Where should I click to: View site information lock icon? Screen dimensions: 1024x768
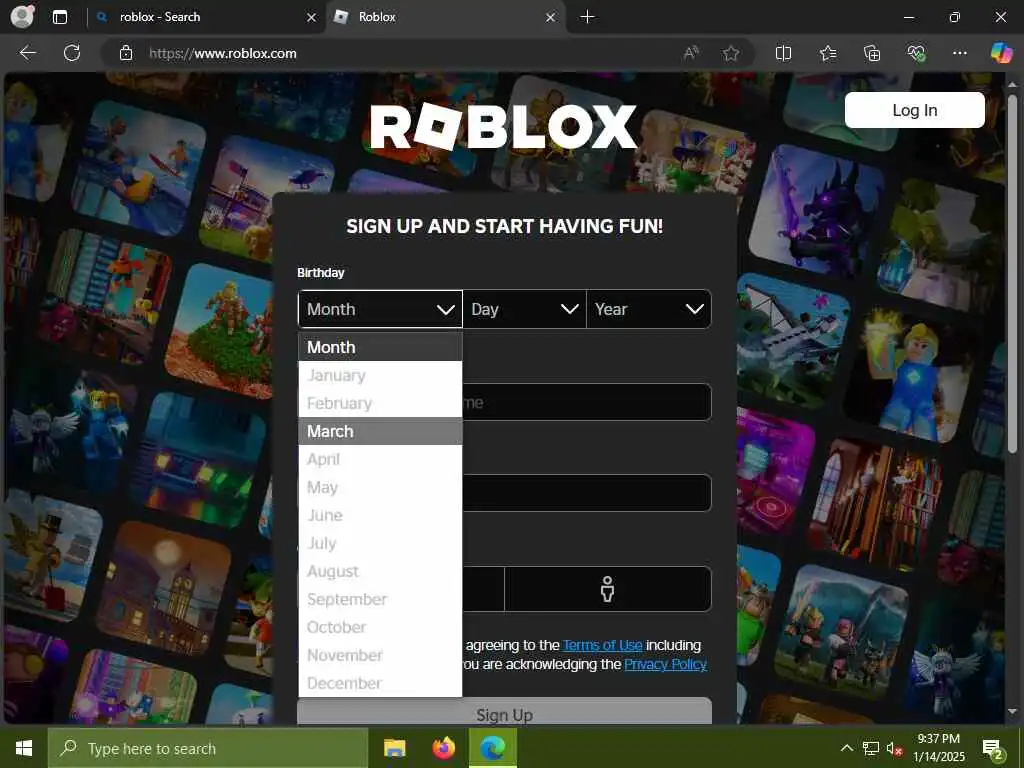[126, 54]
